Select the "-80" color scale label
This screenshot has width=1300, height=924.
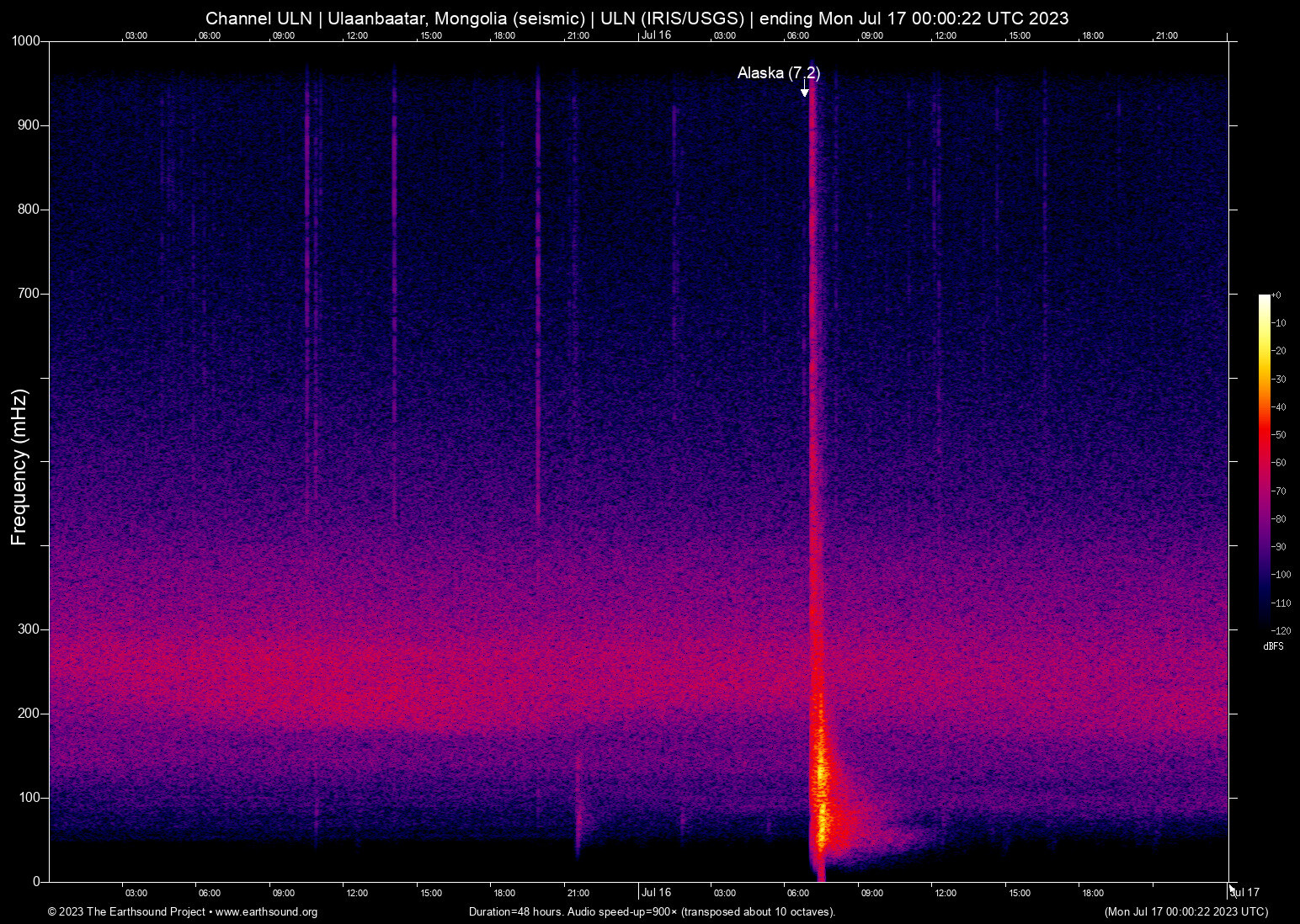pos(1279,519)
